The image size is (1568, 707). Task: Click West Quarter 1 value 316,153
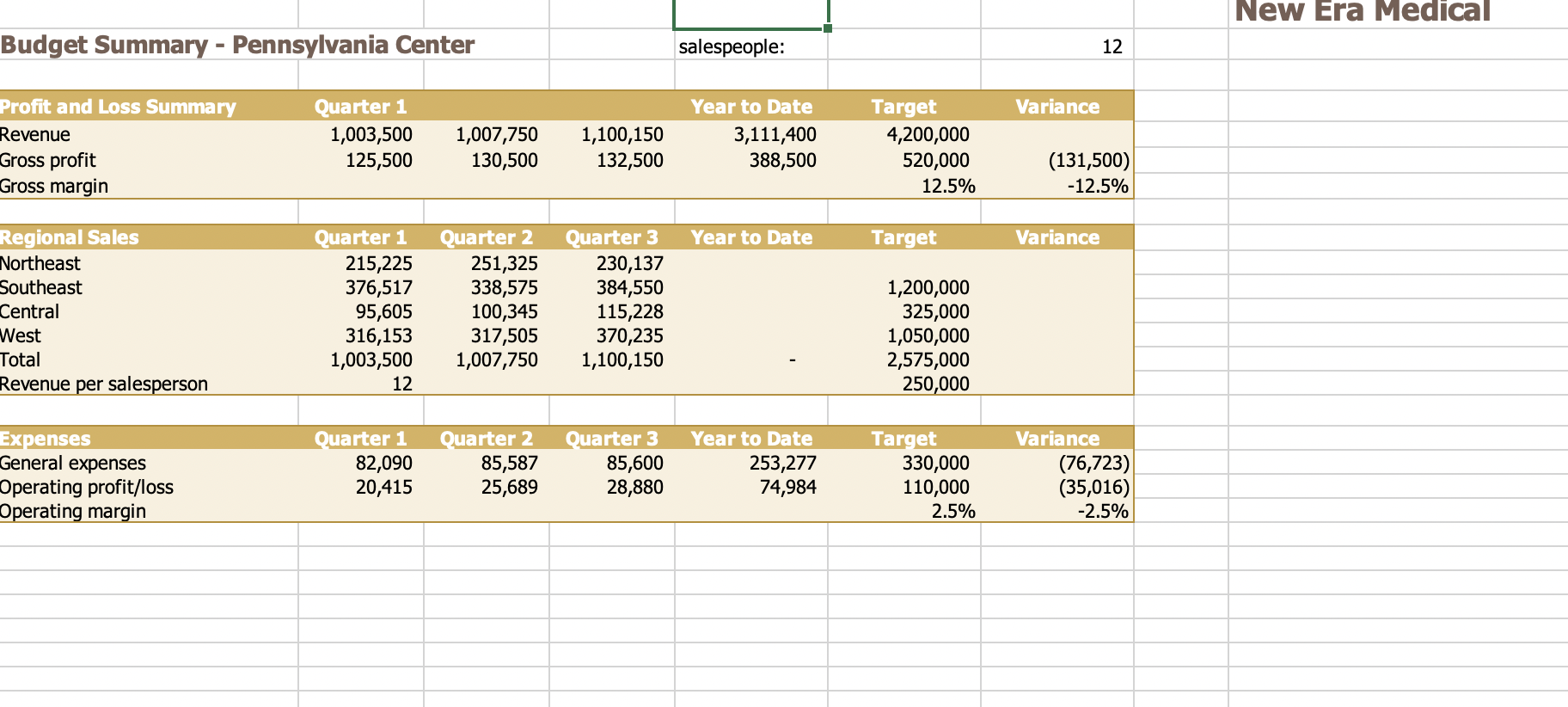(379, 335)
